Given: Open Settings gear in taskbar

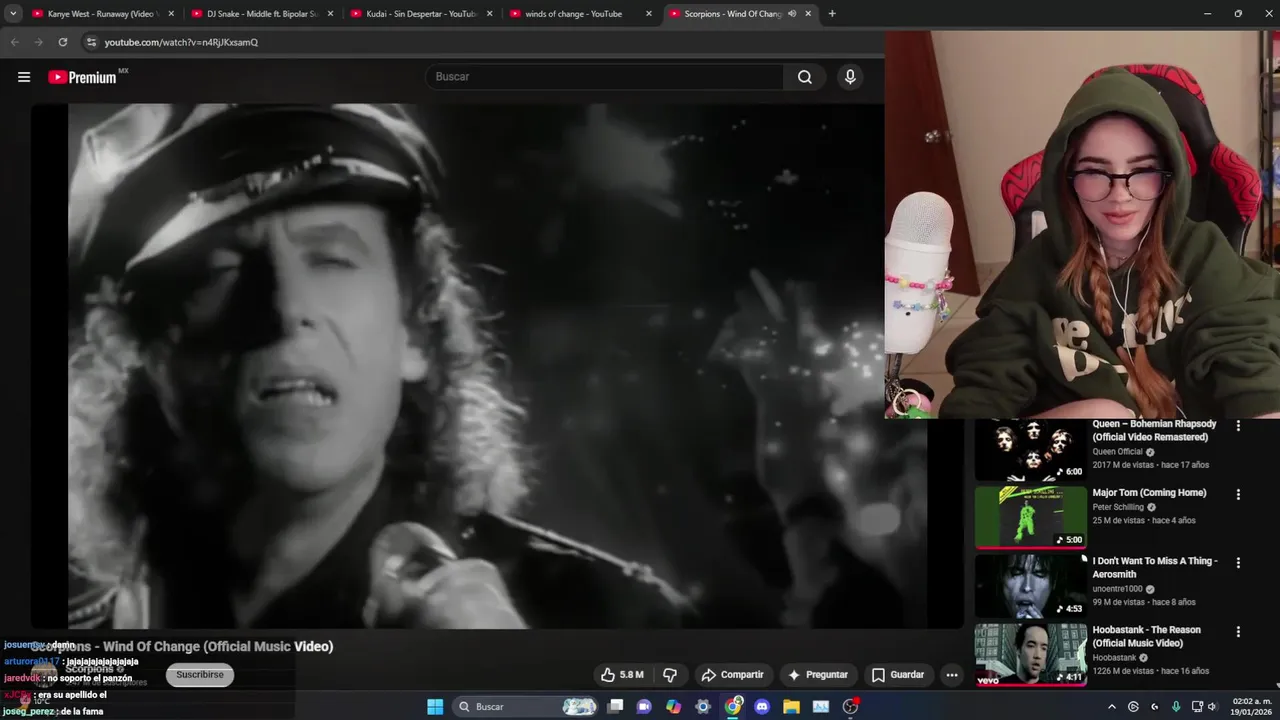Looking at the screenshot, I should [703, 707].
